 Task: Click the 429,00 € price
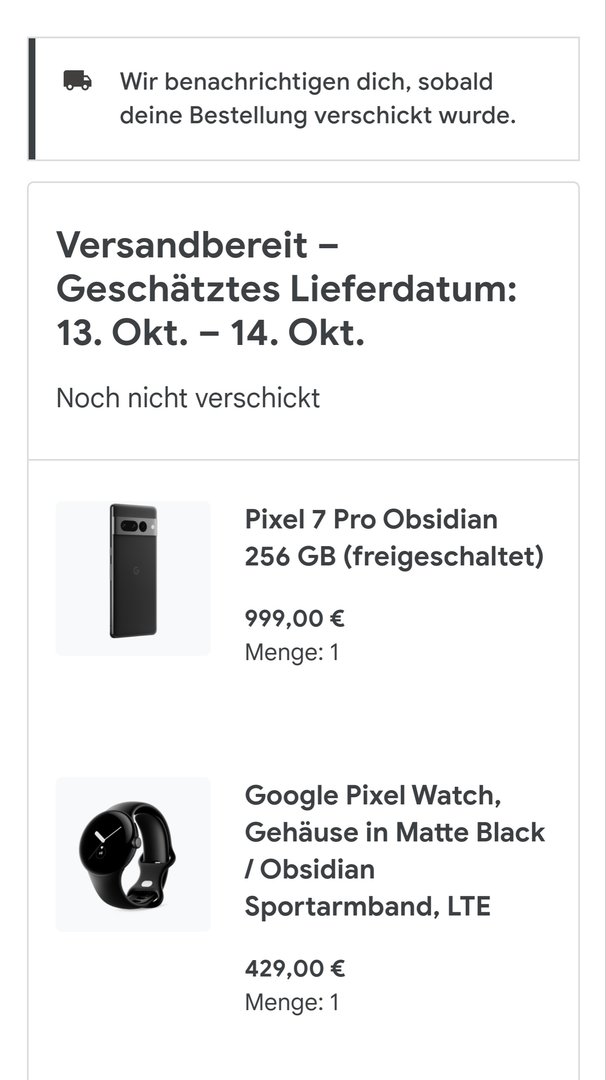point(294,968)
